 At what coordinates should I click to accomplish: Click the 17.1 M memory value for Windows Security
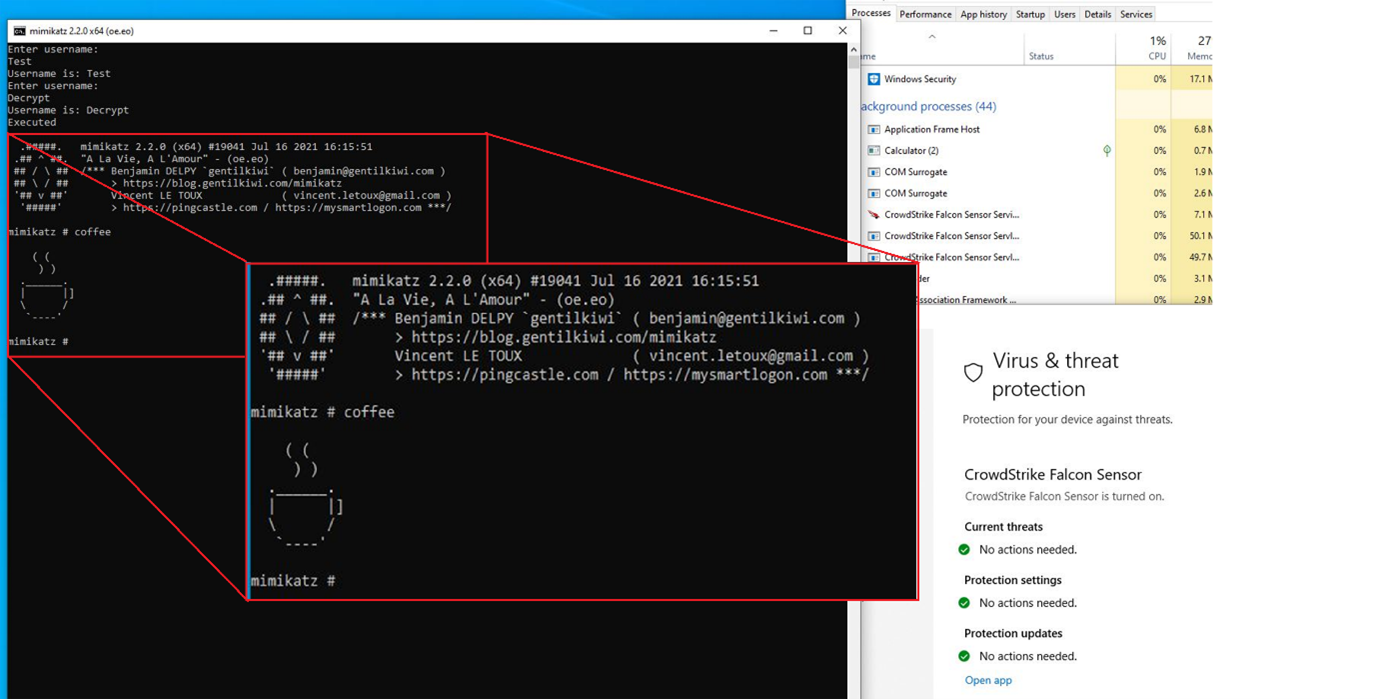click(x=1199, y=79)
